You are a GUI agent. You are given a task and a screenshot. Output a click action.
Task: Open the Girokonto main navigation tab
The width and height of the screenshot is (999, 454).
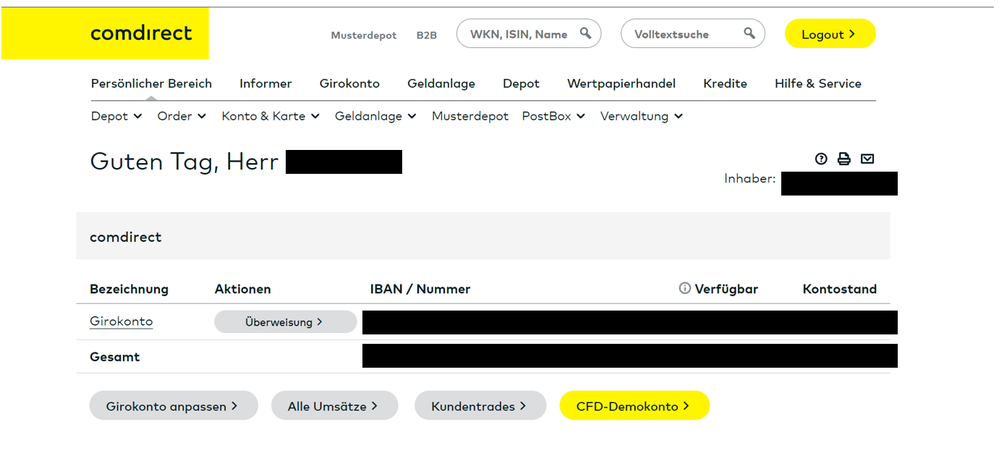coord(350,83)
